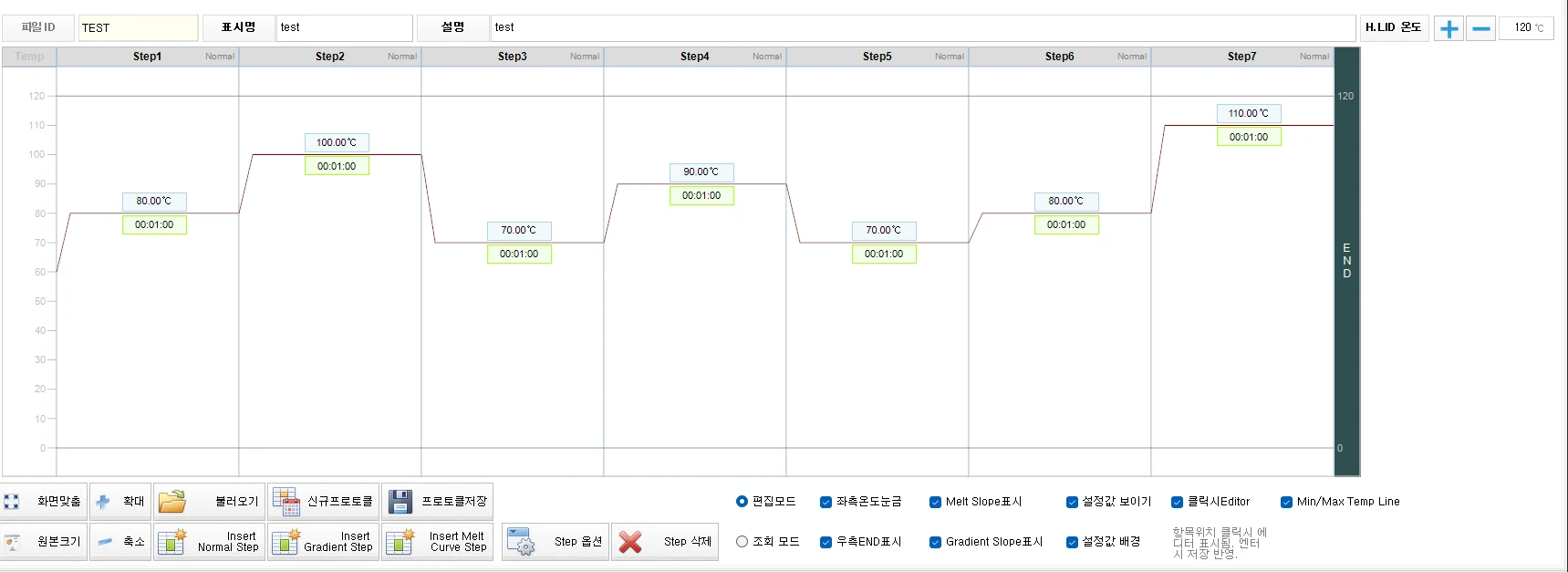Click the Temp header cell

[29, 57]
